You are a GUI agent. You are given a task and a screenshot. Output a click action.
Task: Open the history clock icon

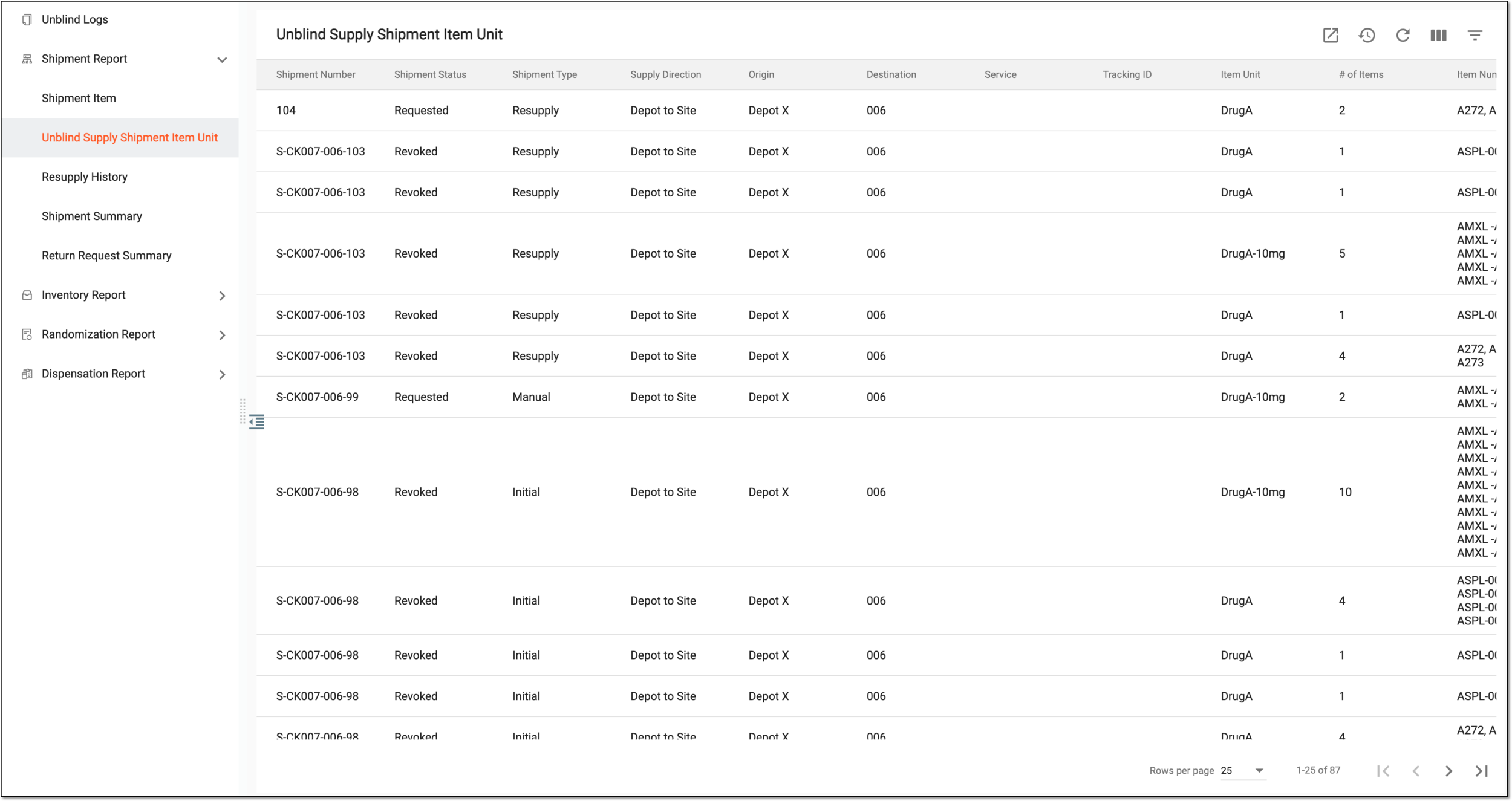pyautogui.click(x=1366, y=35)
